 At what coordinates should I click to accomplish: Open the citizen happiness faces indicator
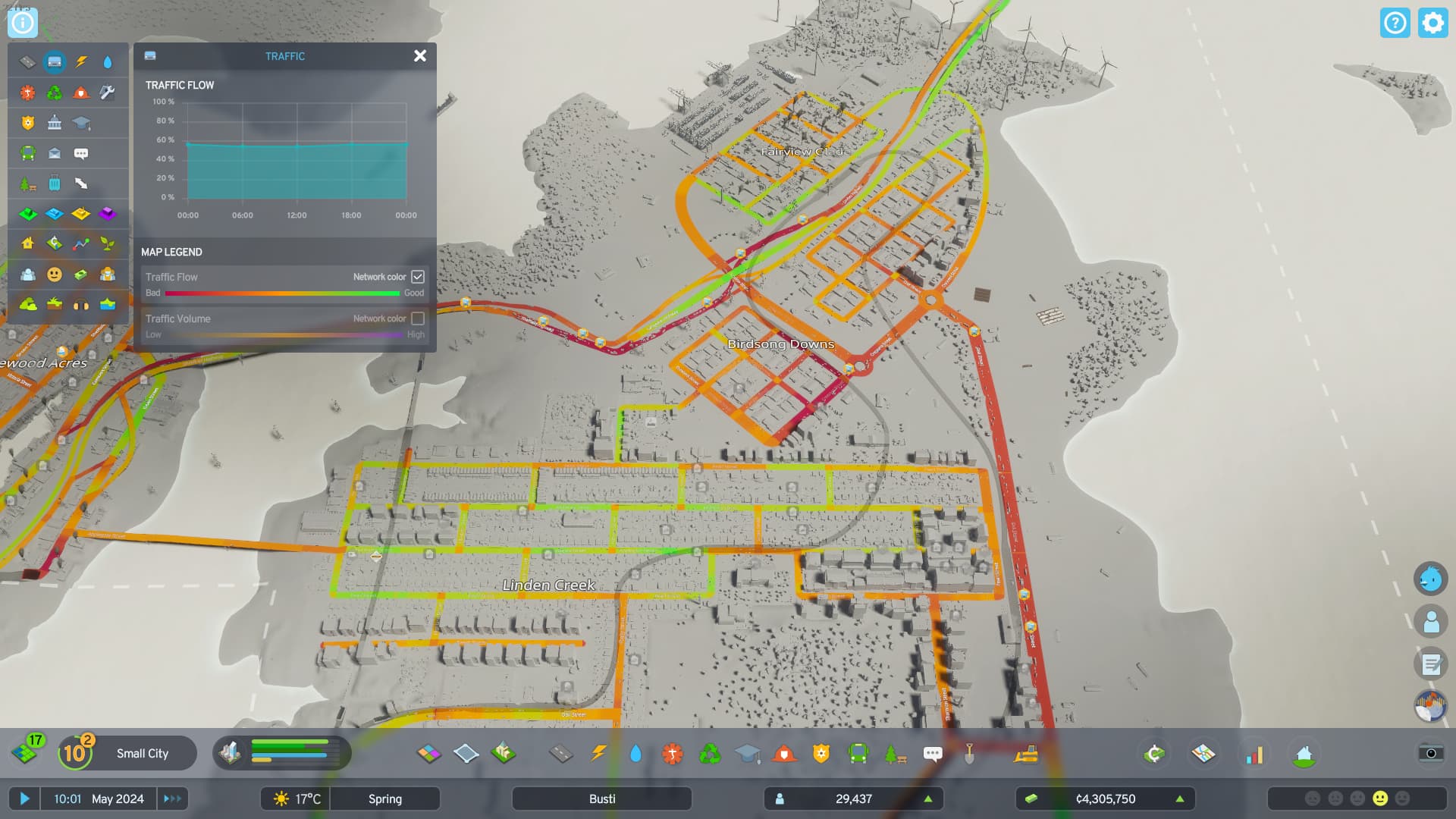(1357, 799)
